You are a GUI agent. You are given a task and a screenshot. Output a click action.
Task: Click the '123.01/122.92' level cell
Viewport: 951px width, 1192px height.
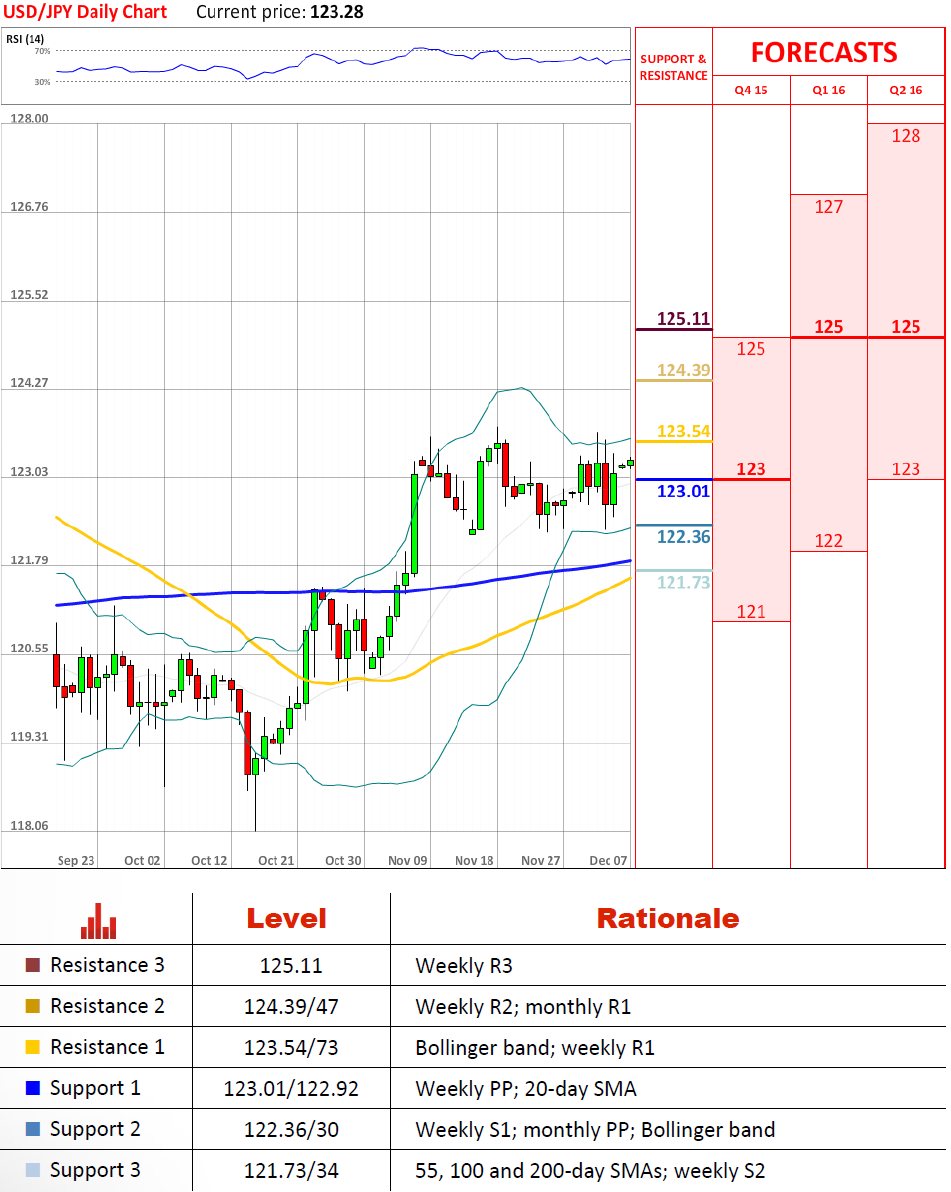coord(291,1089)
